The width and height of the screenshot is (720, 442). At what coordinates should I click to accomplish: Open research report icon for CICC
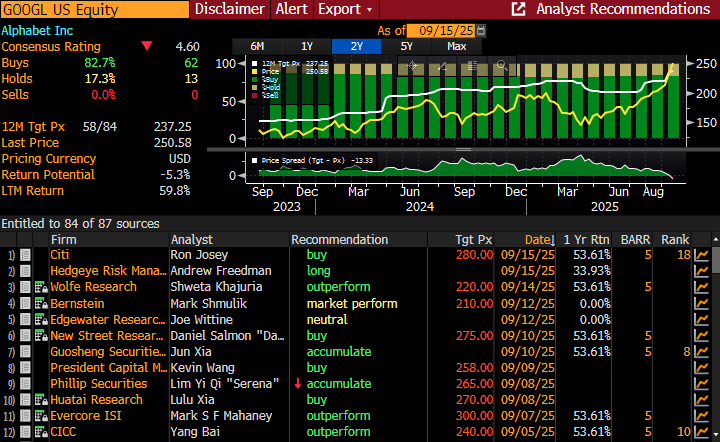(x=41, y=432)
